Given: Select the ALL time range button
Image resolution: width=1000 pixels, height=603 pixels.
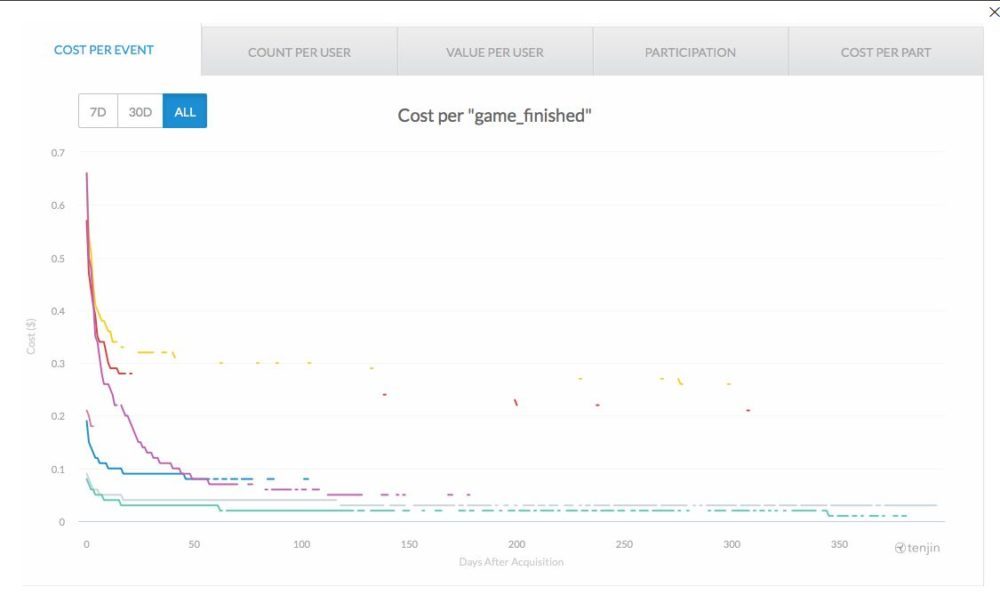Looking at the screenshot, I should click(185, 112).
